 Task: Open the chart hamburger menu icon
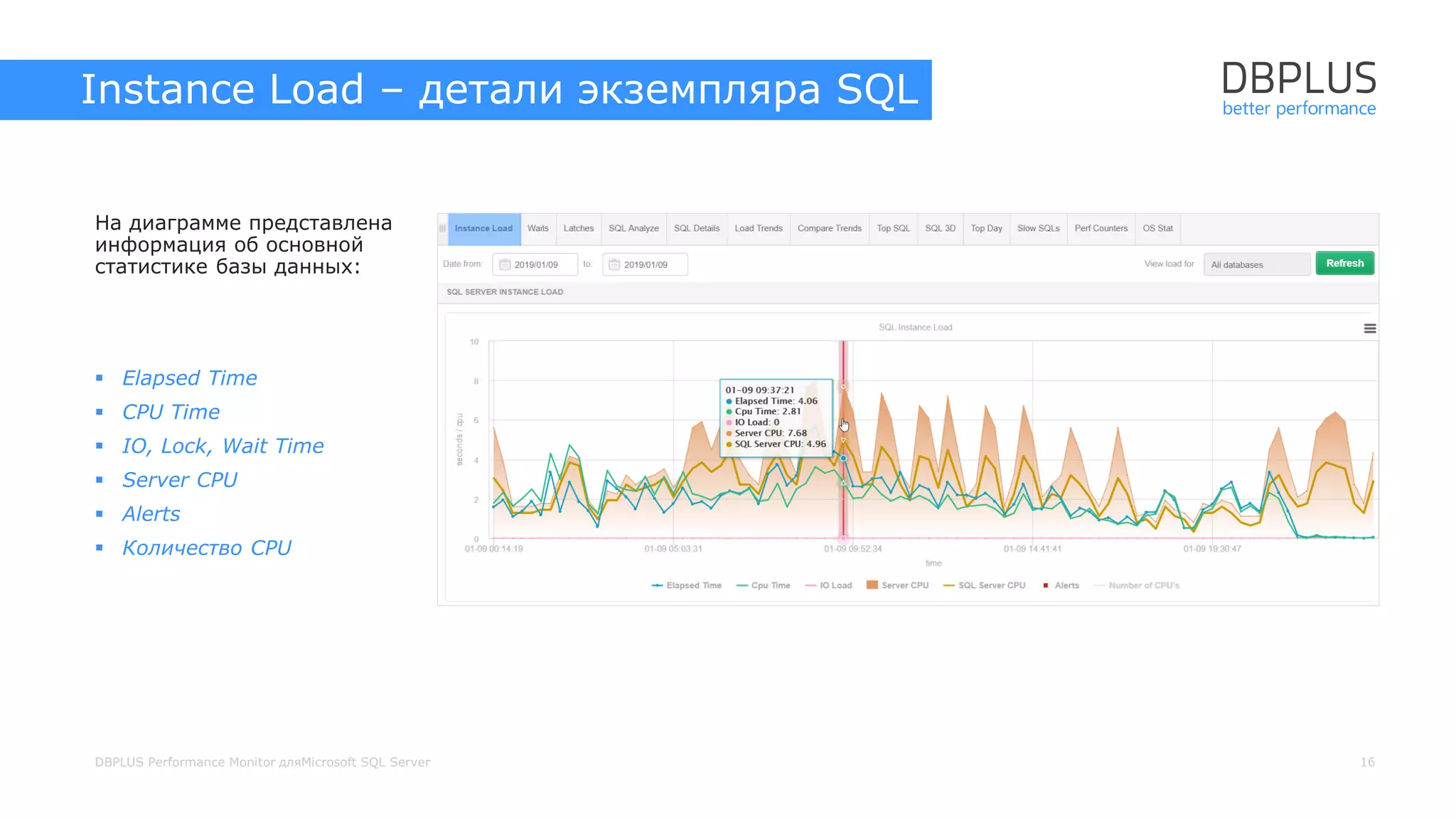coord(1369,328)
